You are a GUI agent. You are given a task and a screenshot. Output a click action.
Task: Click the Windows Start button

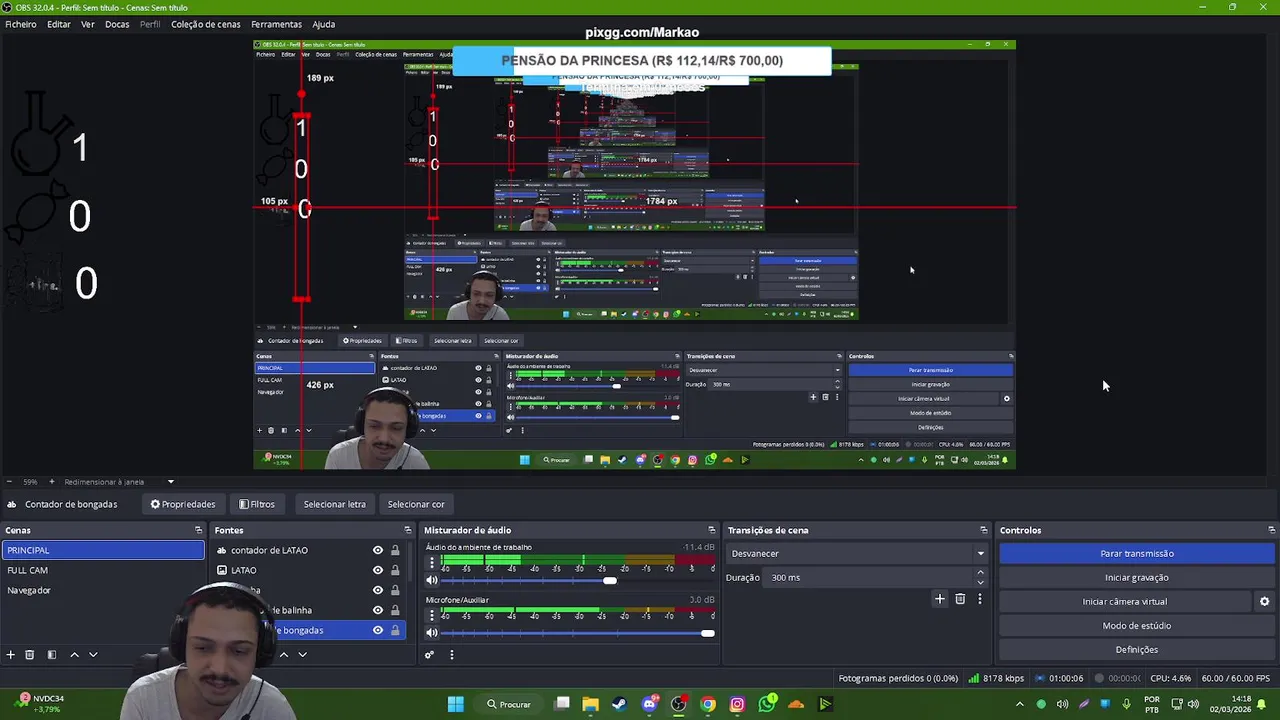pos(455,704)
